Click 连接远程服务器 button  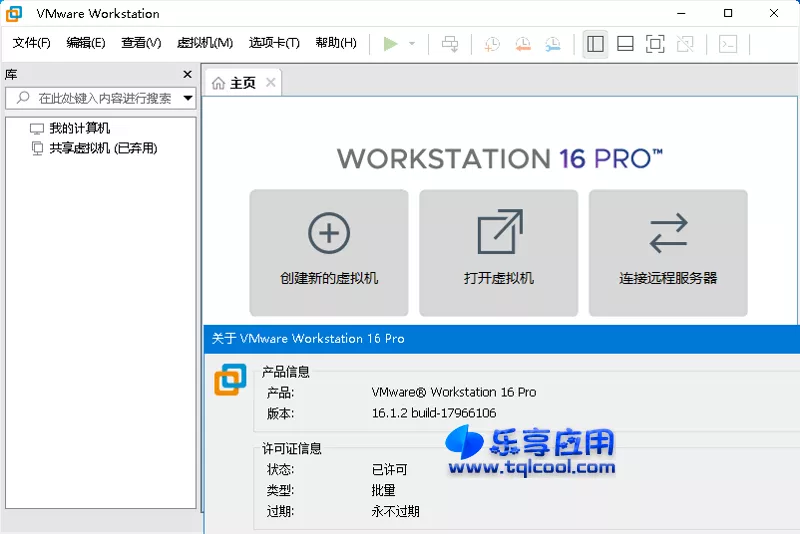[x=668, y=253]
